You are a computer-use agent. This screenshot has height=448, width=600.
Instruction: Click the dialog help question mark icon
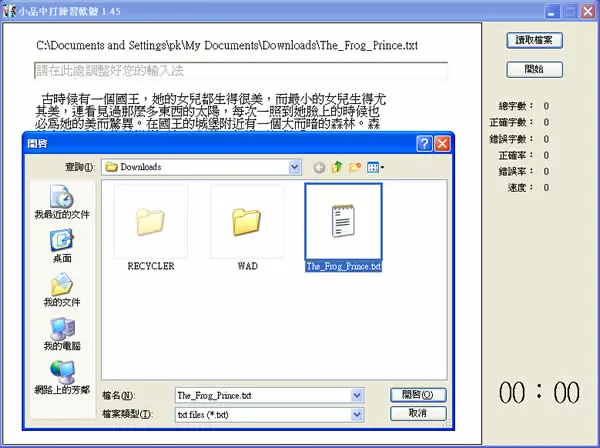(424, 144)
